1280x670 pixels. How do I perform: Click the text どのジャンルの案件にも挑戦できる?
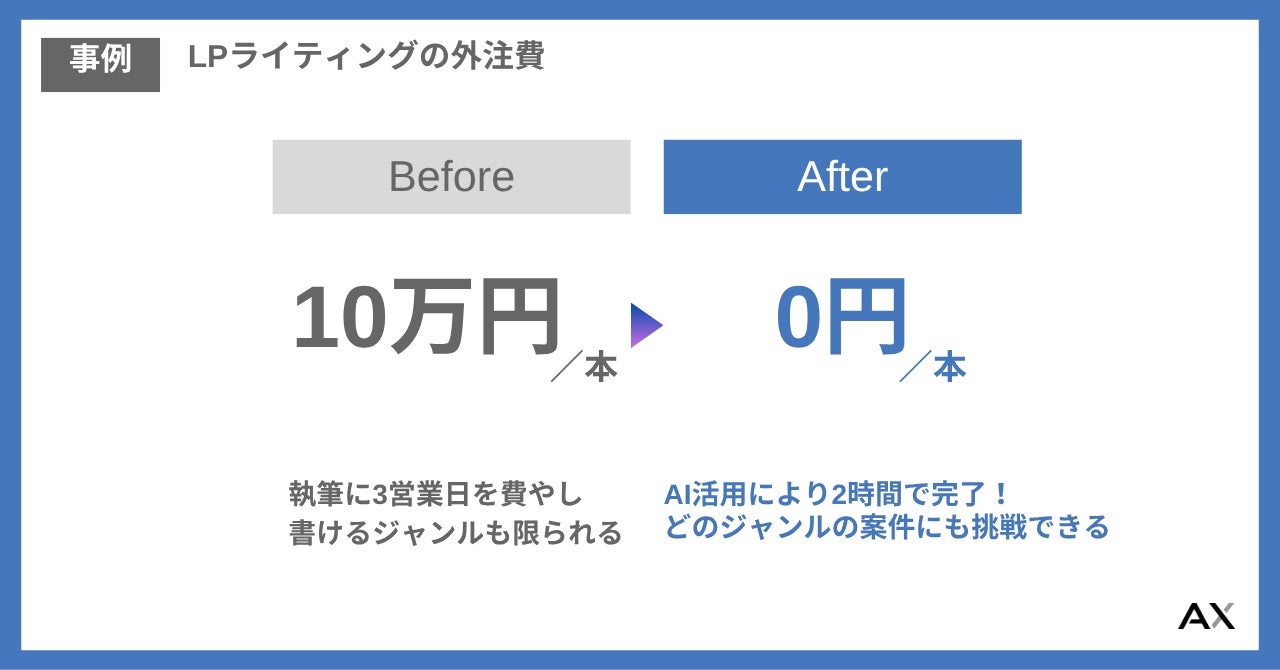click(887, 527)
